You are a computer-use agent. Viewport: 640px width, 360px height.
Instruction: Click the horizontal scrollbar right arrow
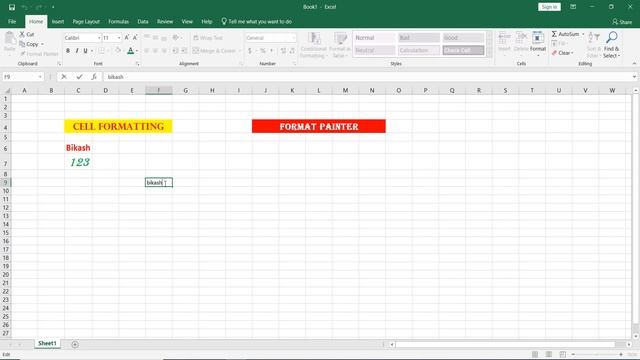point(629,344)
